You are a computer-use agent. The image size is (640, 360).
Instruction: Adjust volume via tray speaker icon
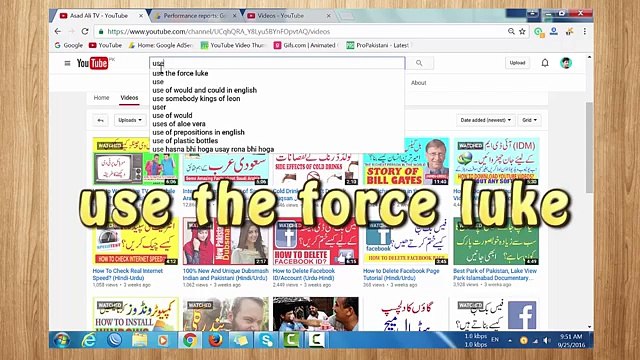coord(547,340)
